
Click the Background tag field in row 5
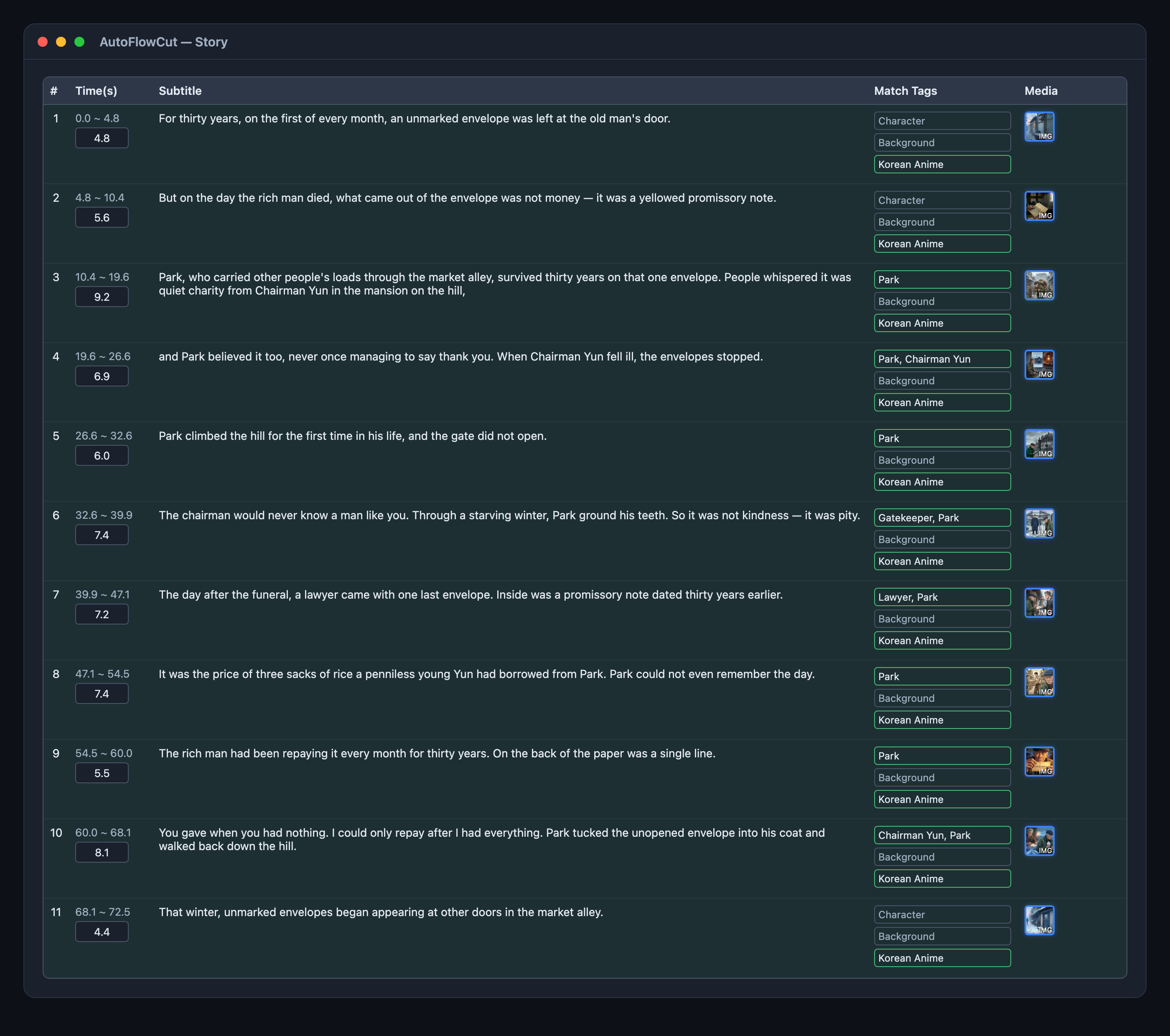(942, 460)
